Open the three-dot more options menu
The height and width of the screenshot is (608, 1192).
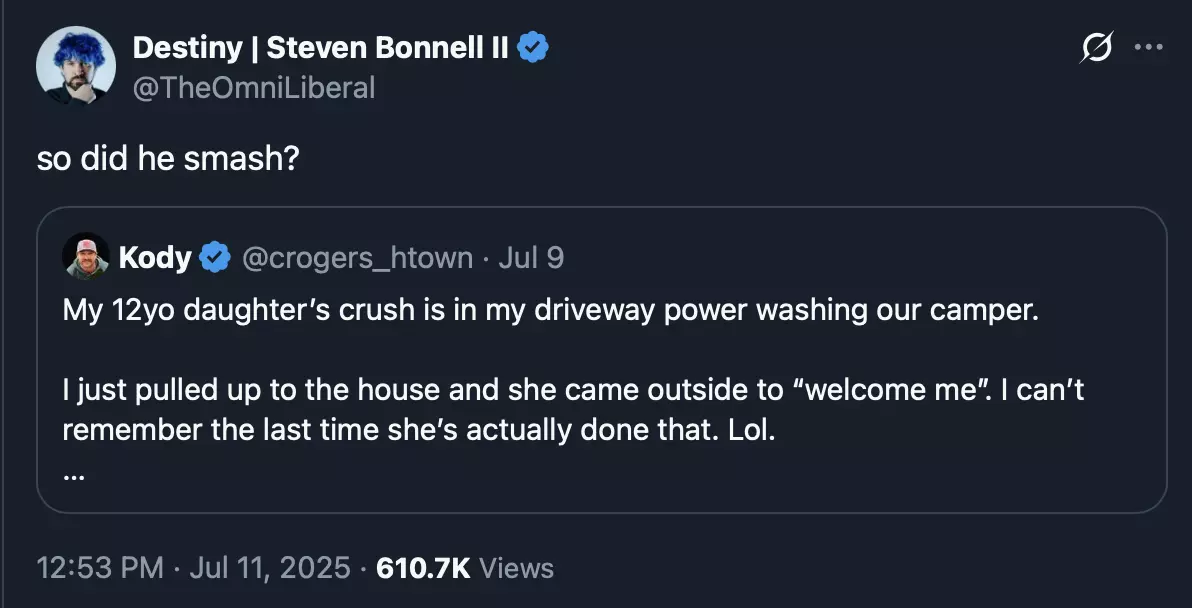tap(1148, 47)
